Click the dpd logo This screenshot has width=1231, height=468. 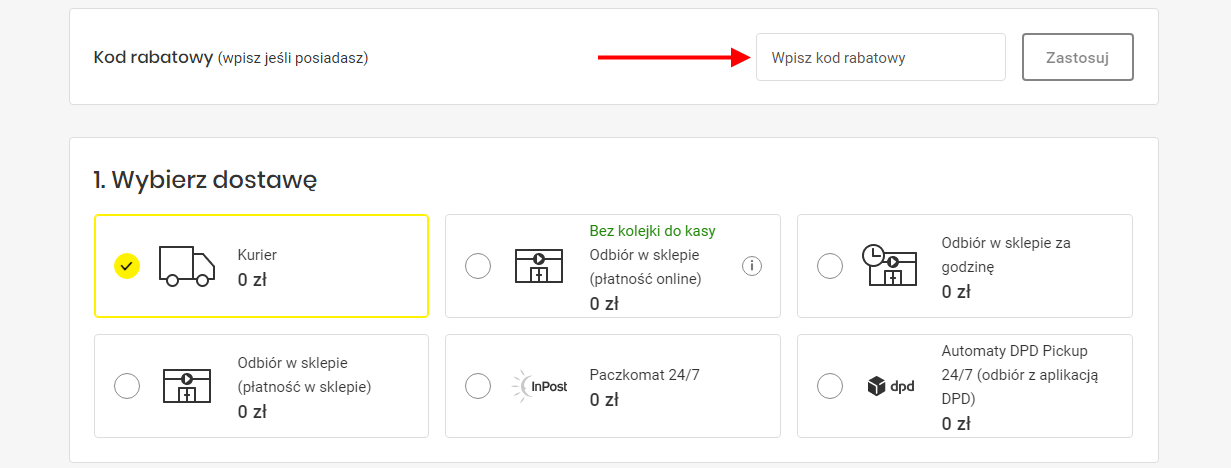(x=890, y=386)
